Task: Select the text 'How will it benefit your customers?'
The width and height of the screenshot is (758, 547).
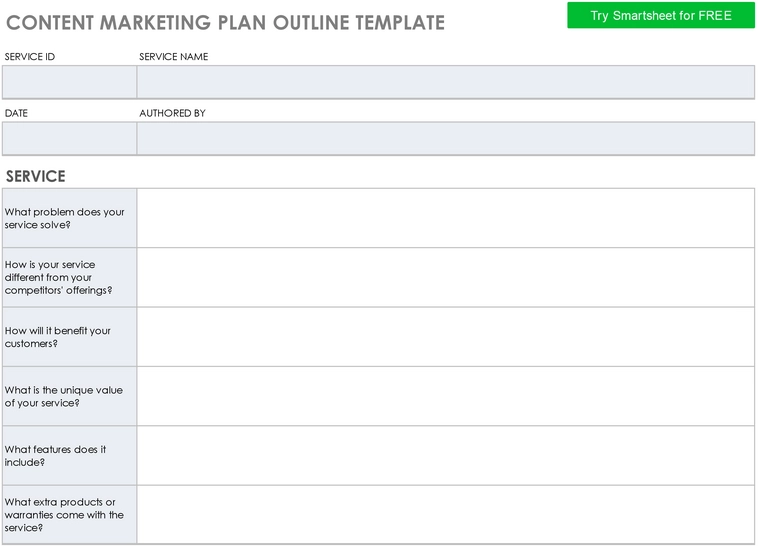Action: pyautogui.click(x=58, y=337)
